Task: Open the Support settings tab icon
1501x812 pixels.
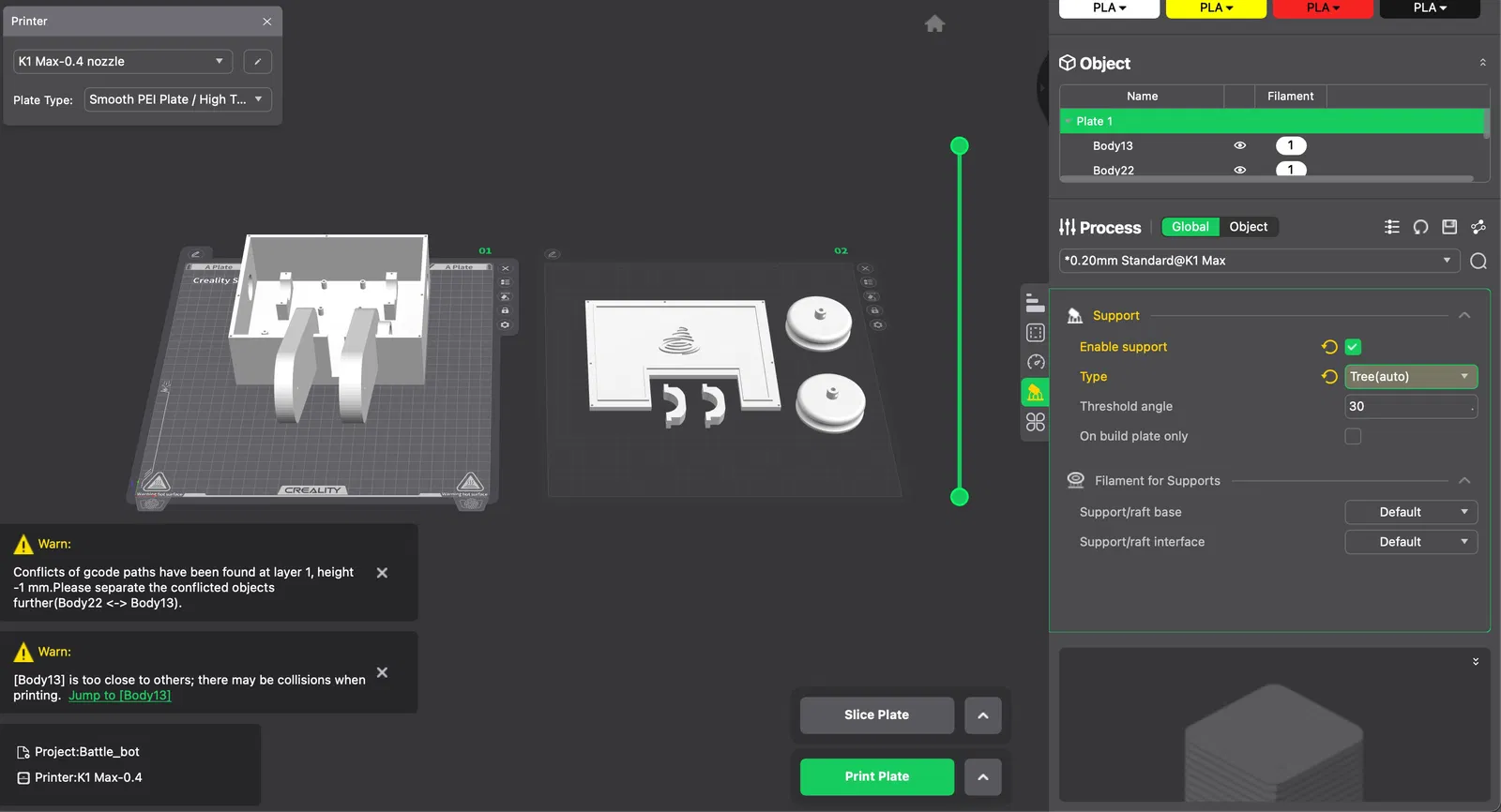Action: tap(1035, 392)
